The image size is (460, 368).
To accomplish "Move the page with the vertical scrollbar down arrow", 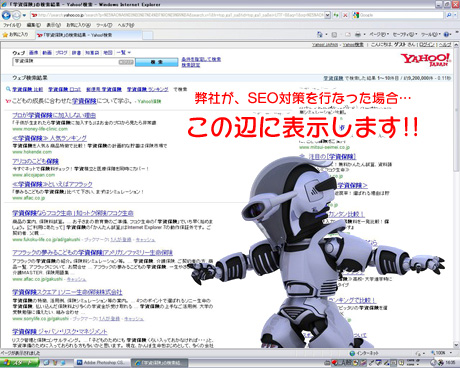I will [x=456, y=345].
